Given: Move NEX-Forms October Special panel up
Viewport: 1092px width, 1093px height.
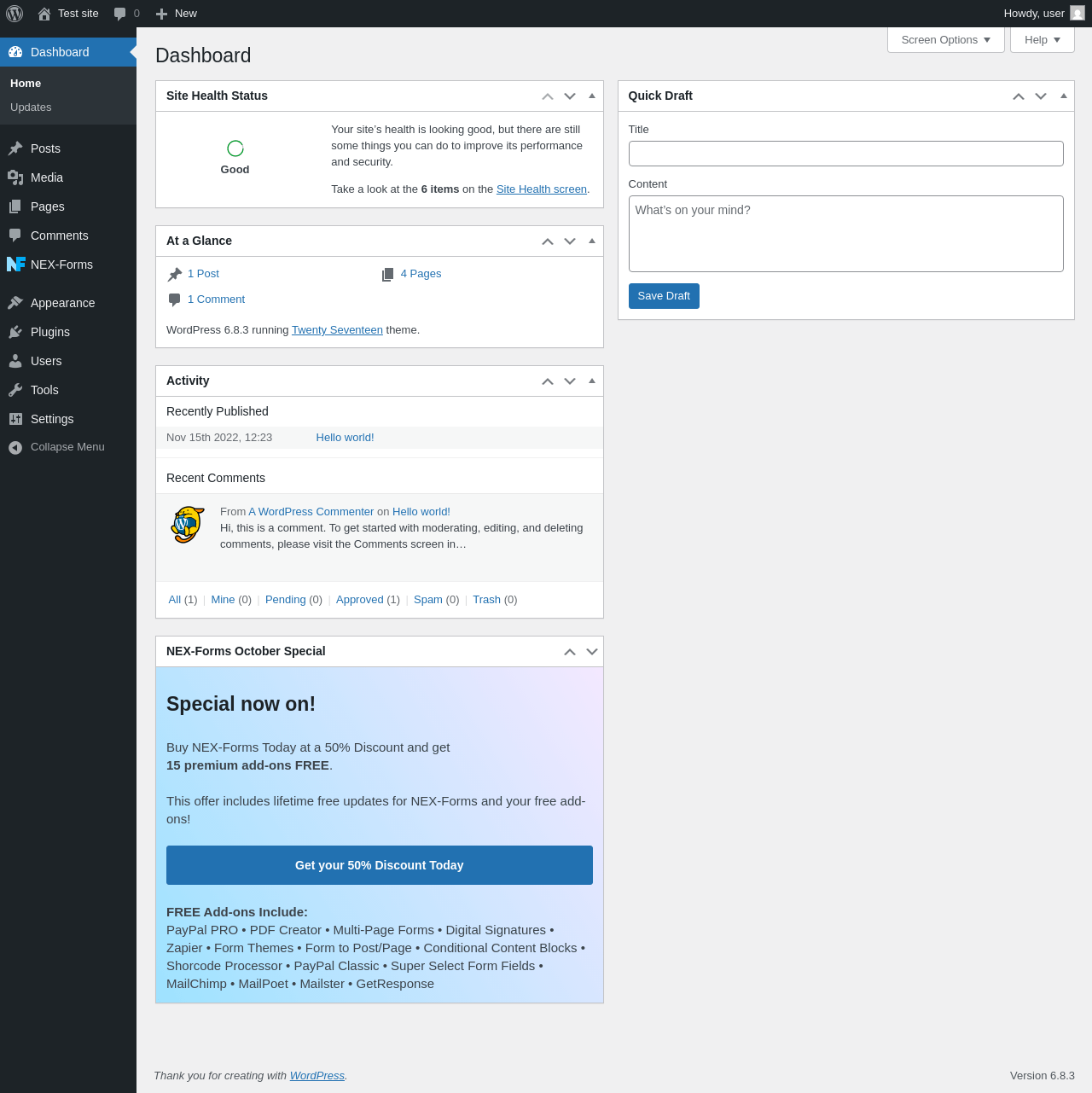Looking at the screenshot, I should tap(570, 652).
